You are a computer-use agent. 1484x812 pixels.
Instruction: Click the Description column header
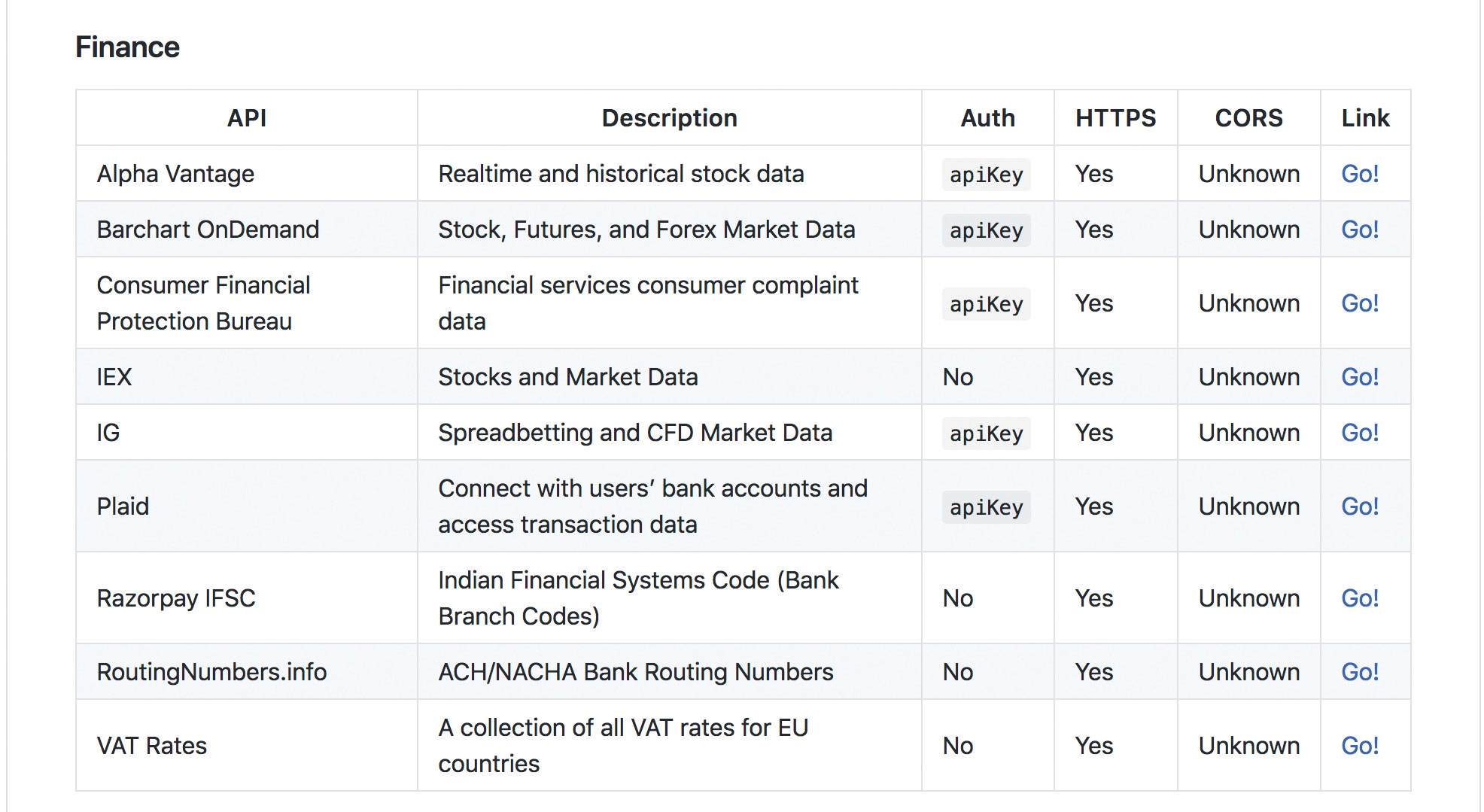click(x=668, y=118)
